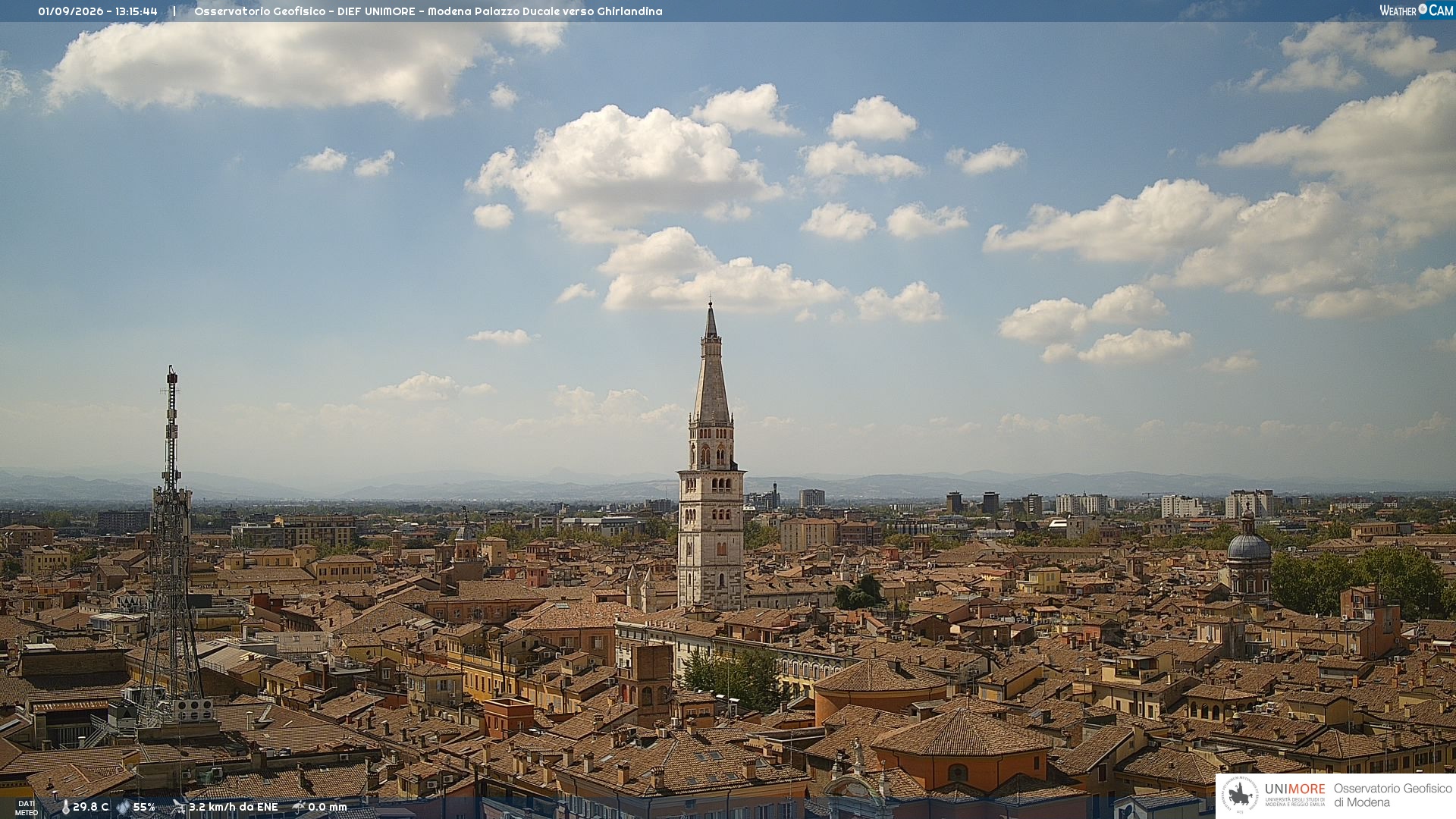
Task: Click the 0.0 mm rainfall value
Action: pyautogui.click(x=328, y=807)
